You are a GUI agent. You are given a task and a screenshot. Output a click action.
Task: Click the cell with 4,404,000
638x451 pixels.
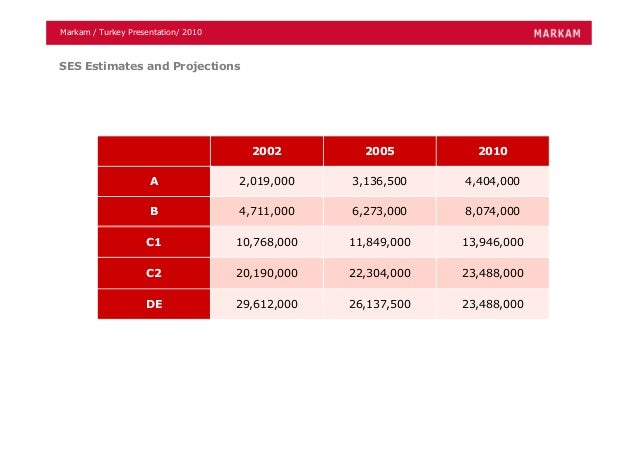(x=493, y=181)
